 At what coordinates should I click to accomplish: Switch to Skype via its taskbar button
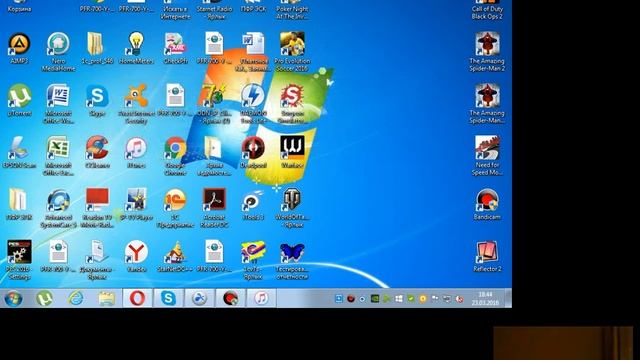point(168,298)
